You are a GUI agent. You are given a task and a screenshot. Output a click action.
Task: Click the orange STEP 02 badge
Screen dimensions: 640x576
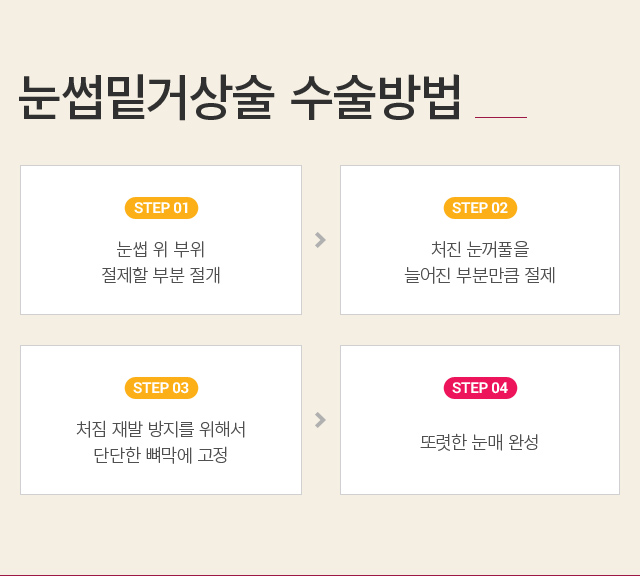[x=480, y=208]
